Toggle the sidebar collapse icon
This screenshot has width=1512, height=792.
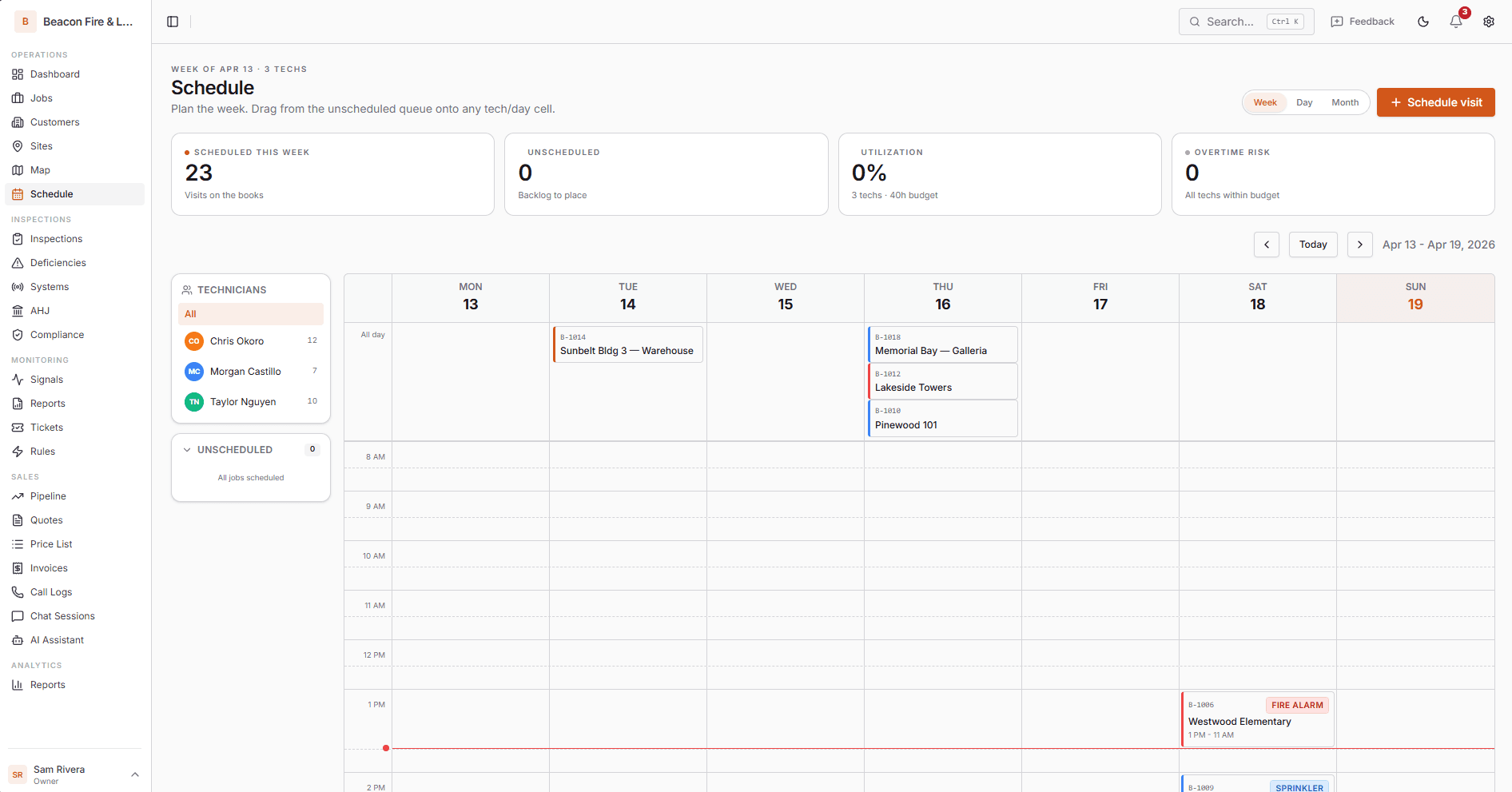coord(173,22)
